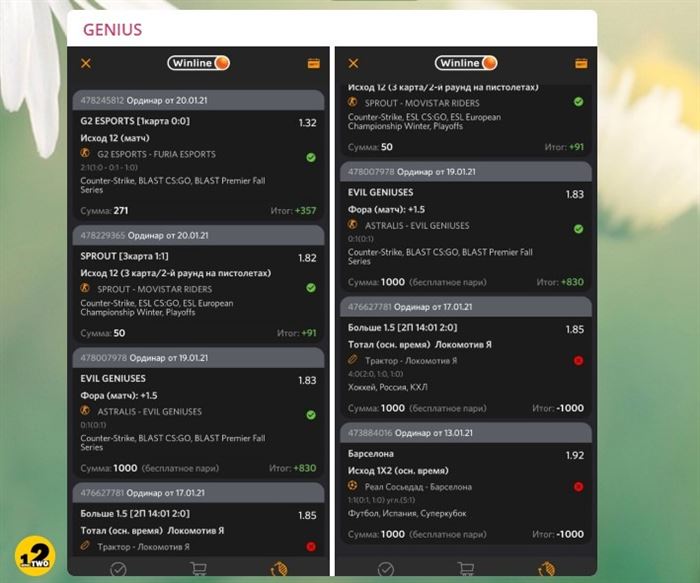Screen dimensions: 700x583
Task: Click the green win mark on G2 ESPORTS bet
Action: 311,157
